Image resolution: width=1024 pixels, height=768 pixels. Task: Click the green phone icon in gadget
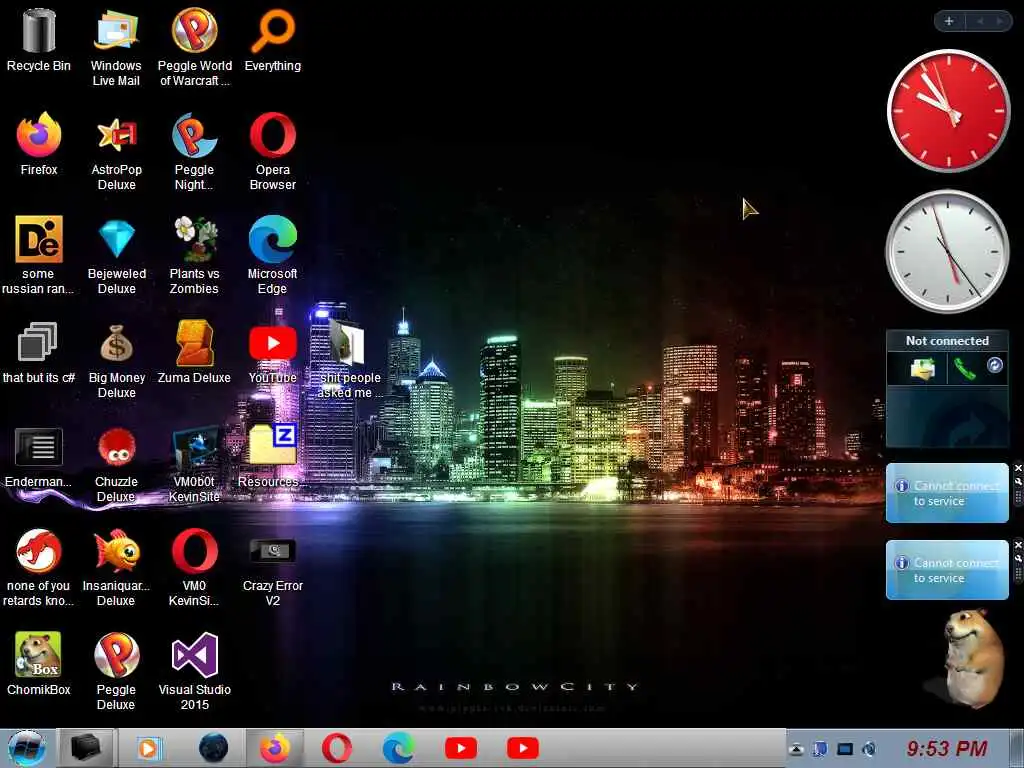[965, 369]
